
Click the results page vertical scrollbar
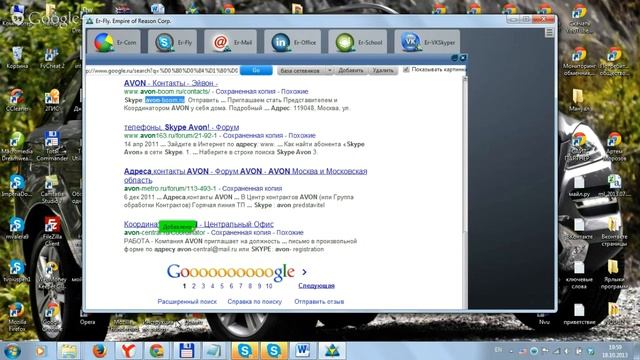click(465, 192)
